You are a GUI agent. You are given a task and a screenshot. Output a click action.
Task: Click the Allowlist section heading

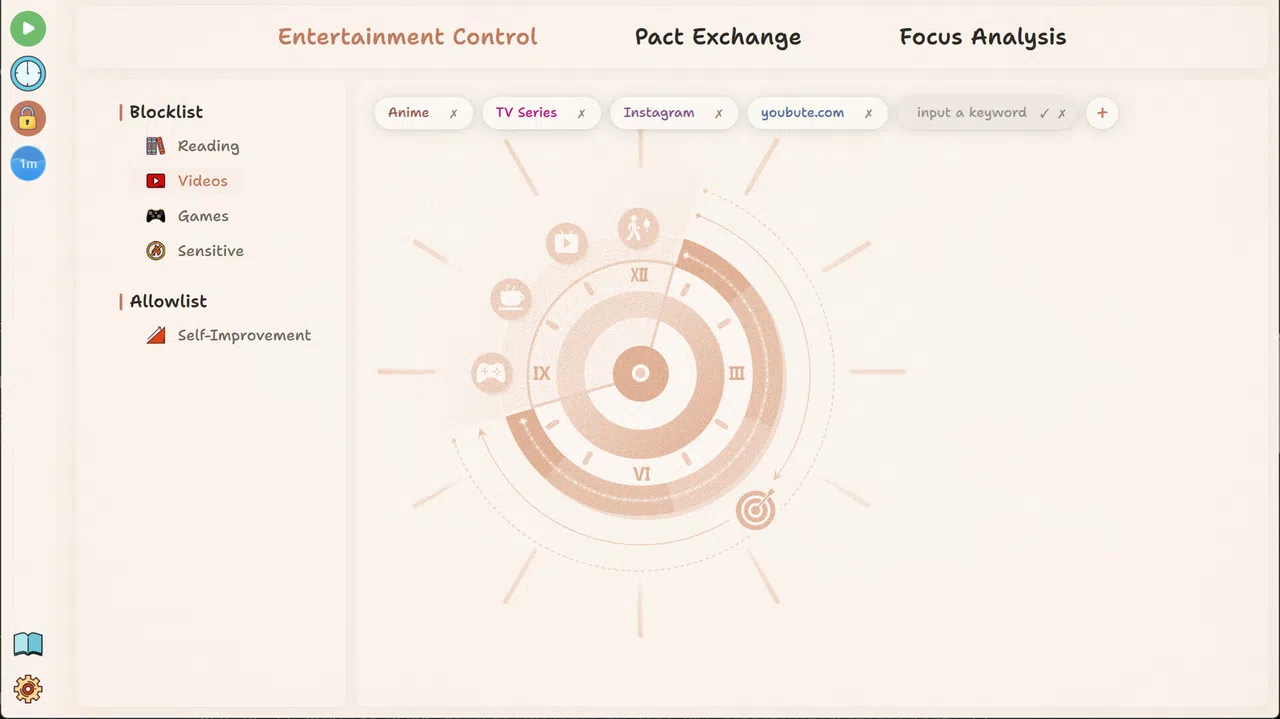pyautogui.click(x=168, y=301)
